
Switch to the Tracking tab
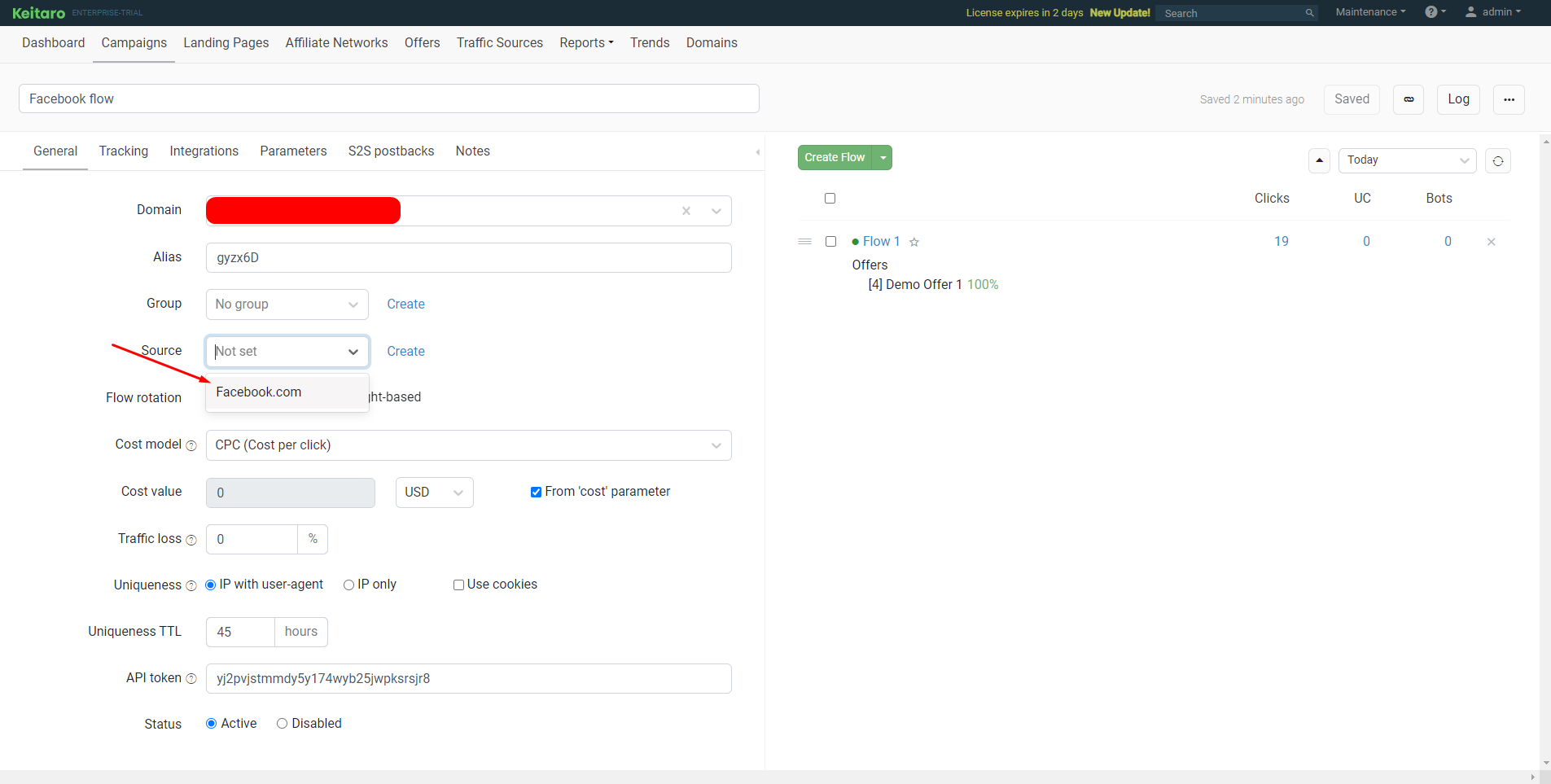pos(124,151)
